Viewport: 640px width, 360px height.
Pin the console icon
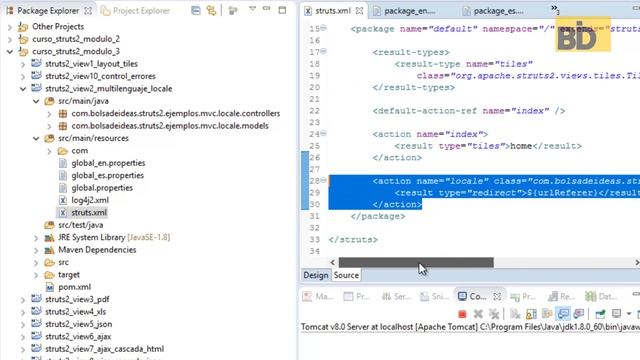600,314
